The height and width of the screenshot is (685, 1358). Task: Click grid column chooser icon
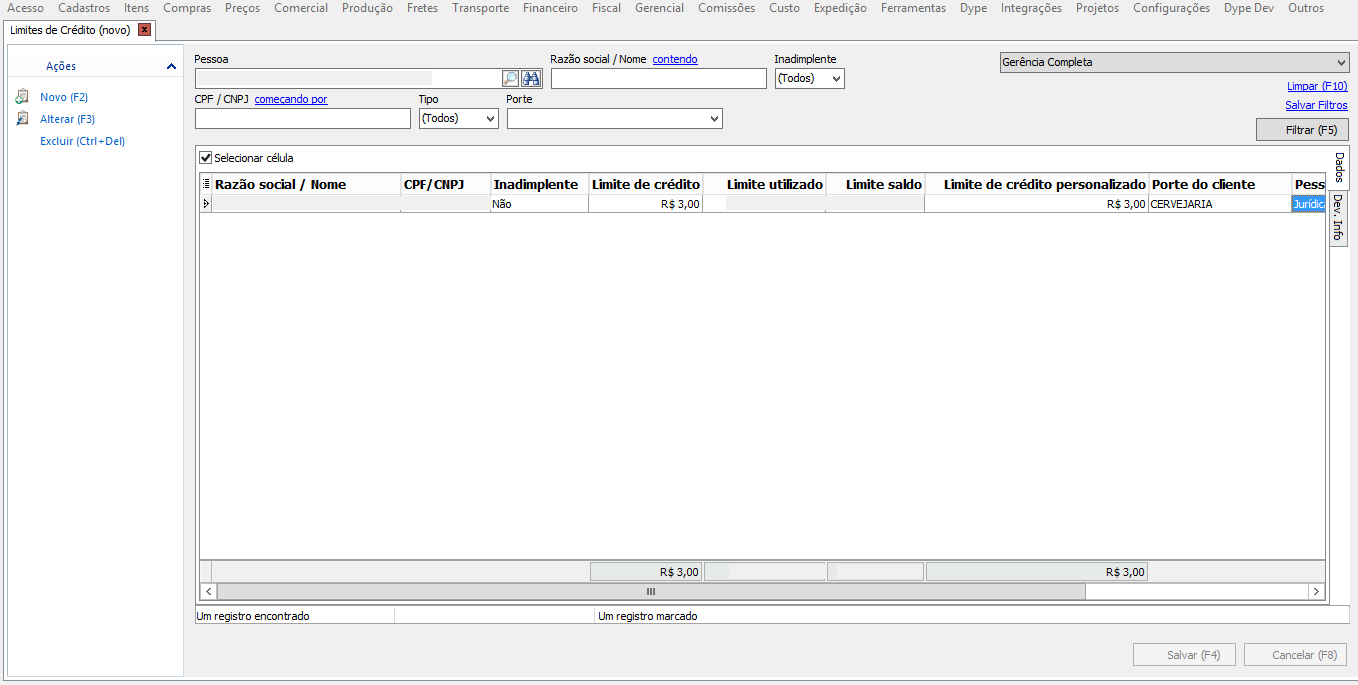[206, 184]
